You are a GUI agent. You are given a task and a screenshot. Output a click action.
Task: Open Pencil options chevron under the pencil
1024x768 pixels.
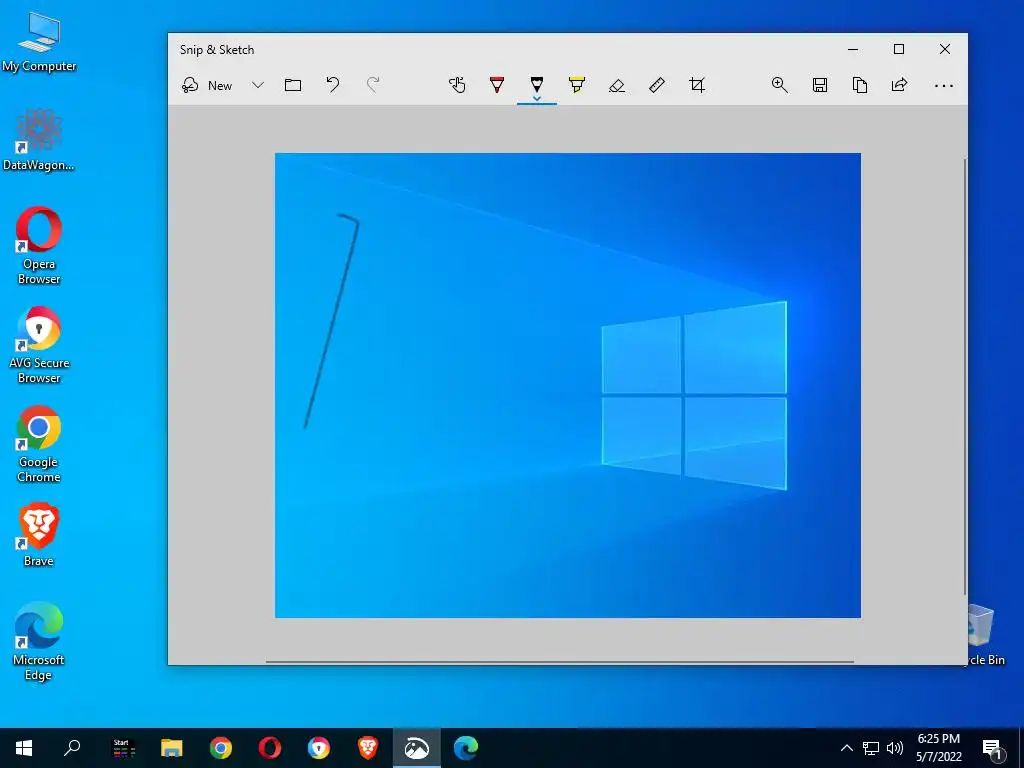[x=537, y=99]
